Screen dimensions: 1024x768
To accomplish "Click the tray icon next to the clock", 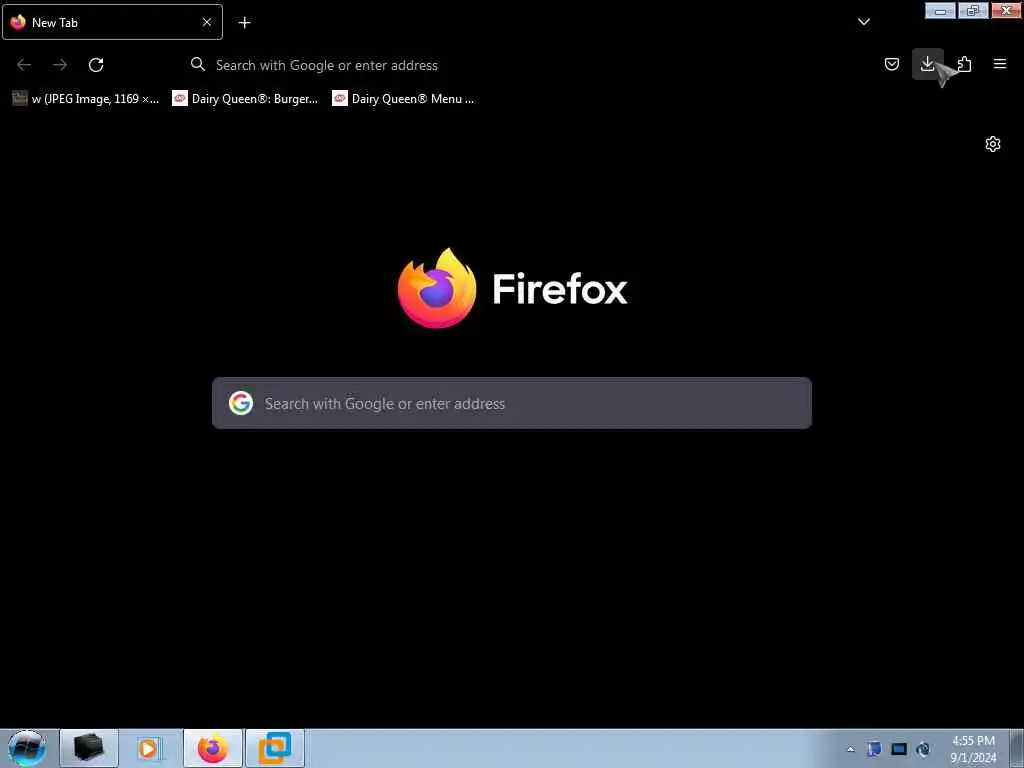I will [923, 749].
